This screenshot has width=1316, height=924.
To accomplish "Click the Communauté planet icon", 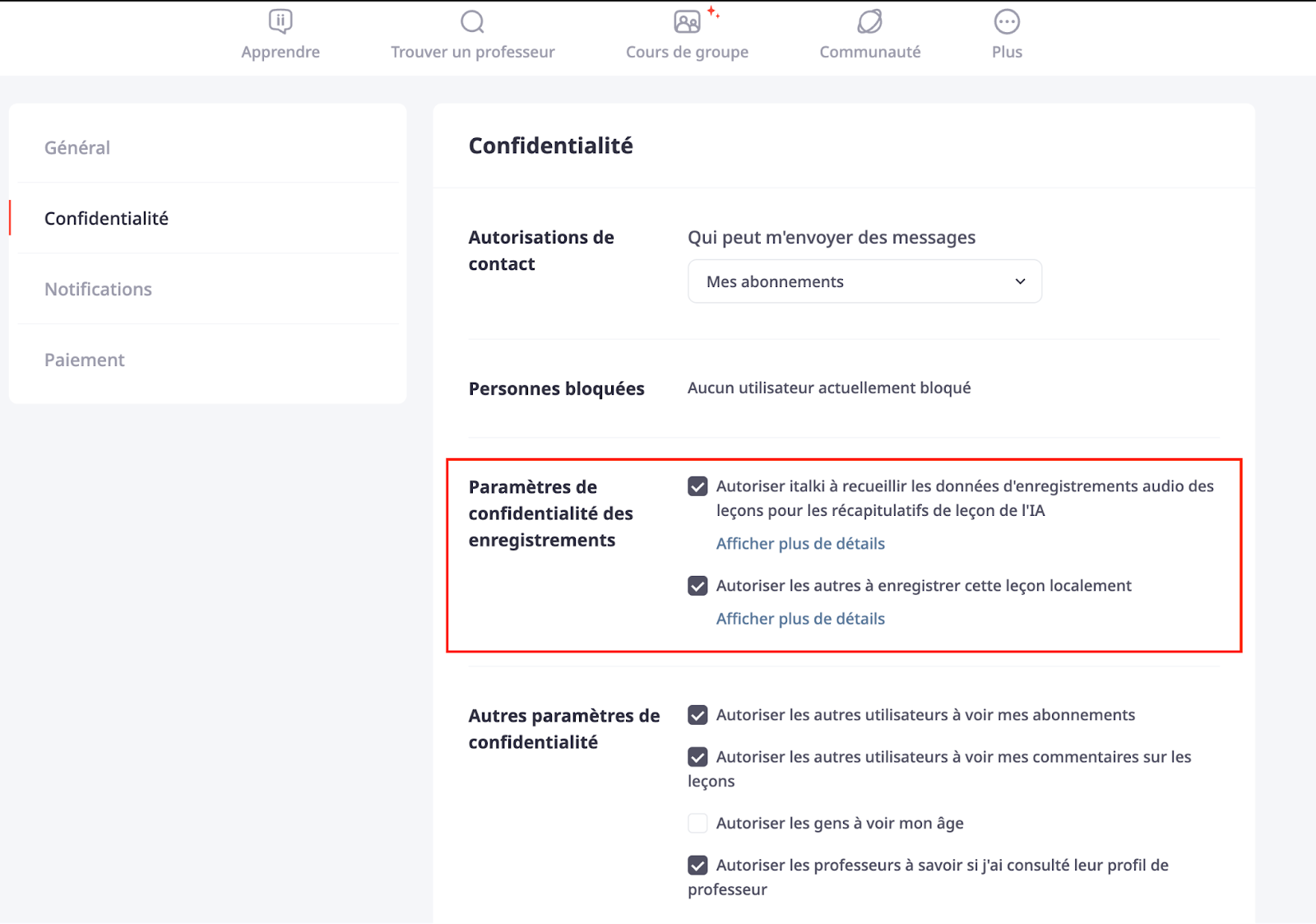I will click(869, 21).
